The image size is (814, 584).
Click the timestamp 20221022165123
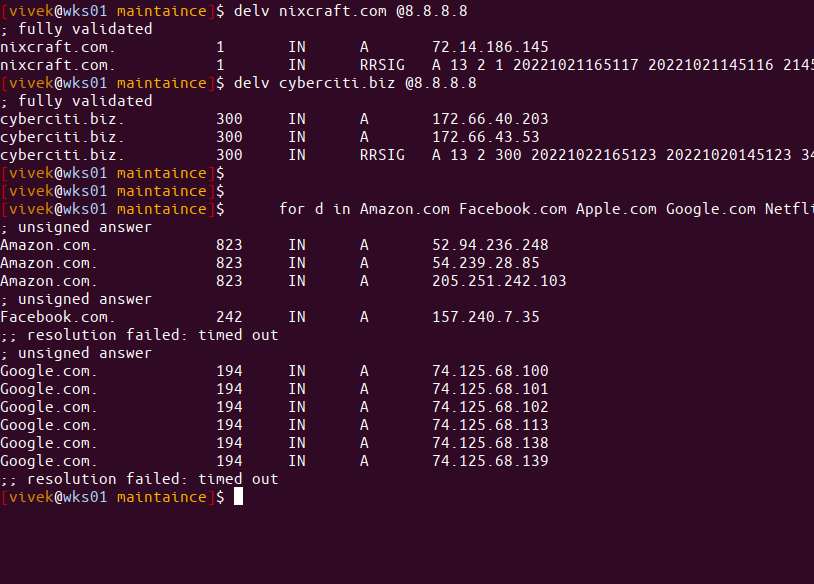click(x=594, y=155)
